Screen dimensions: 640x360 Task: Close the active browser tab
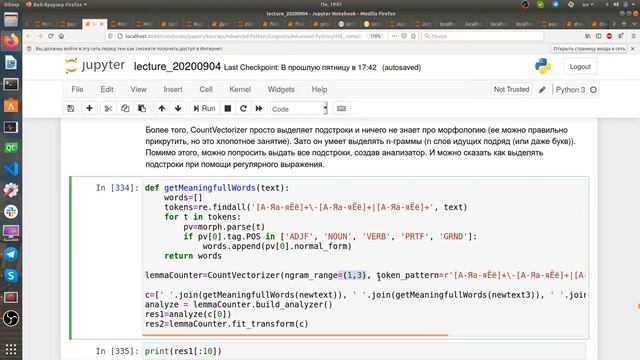(102, 24)
